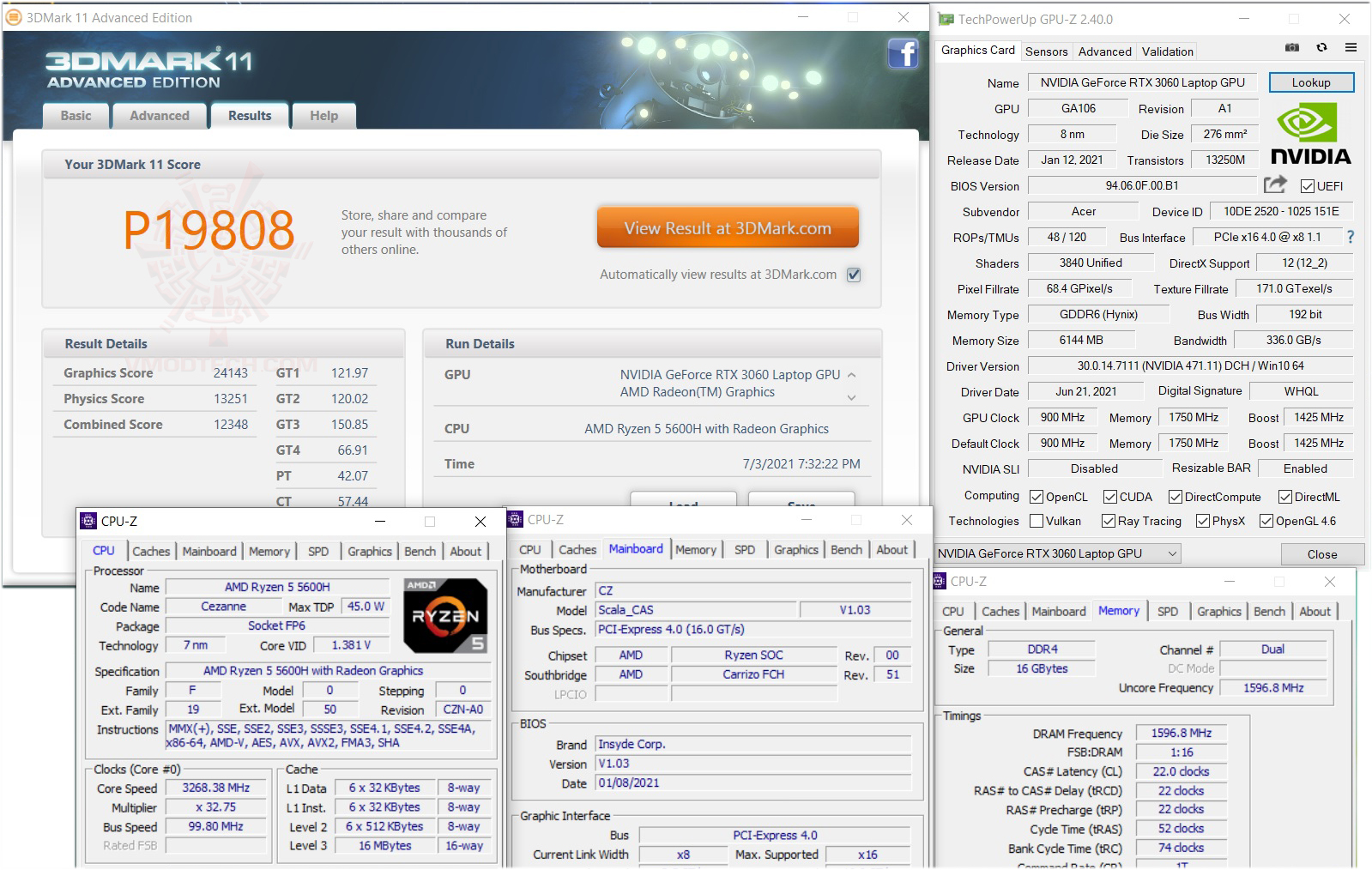The width and height of the screenshot is (1372, 870).
Task: Click the Facebook share icon in 3DMark
Action: coord(903,54)
